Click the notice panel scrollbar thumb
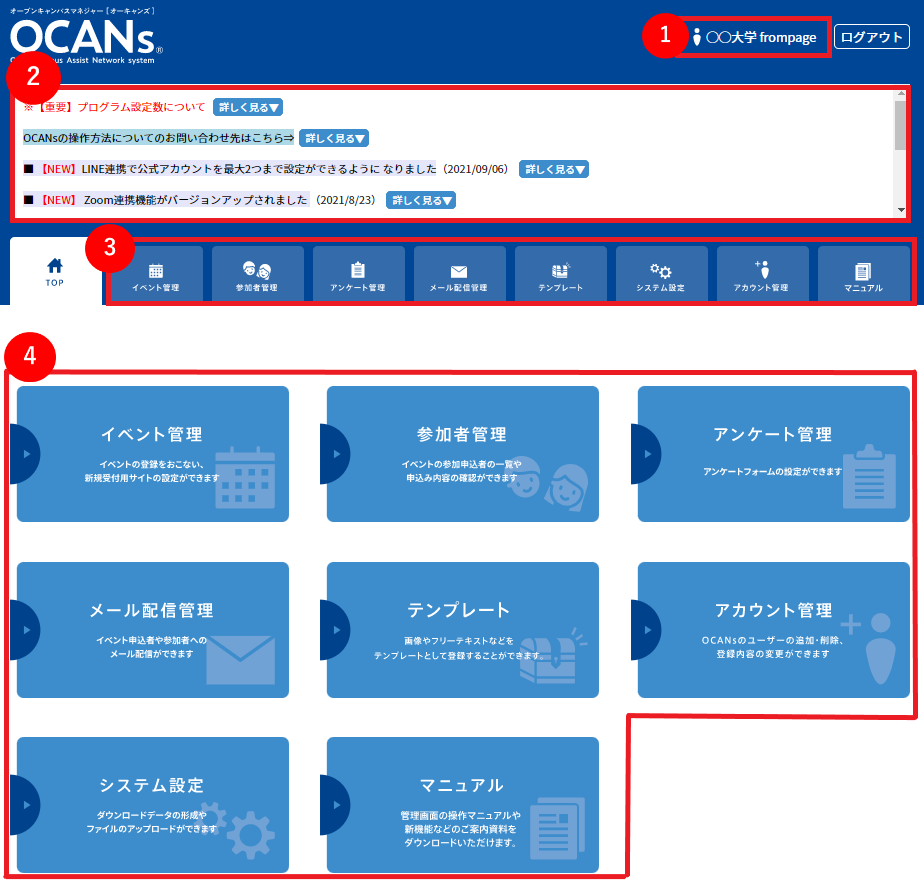This screenshot has height=885, width=924. 900,125
